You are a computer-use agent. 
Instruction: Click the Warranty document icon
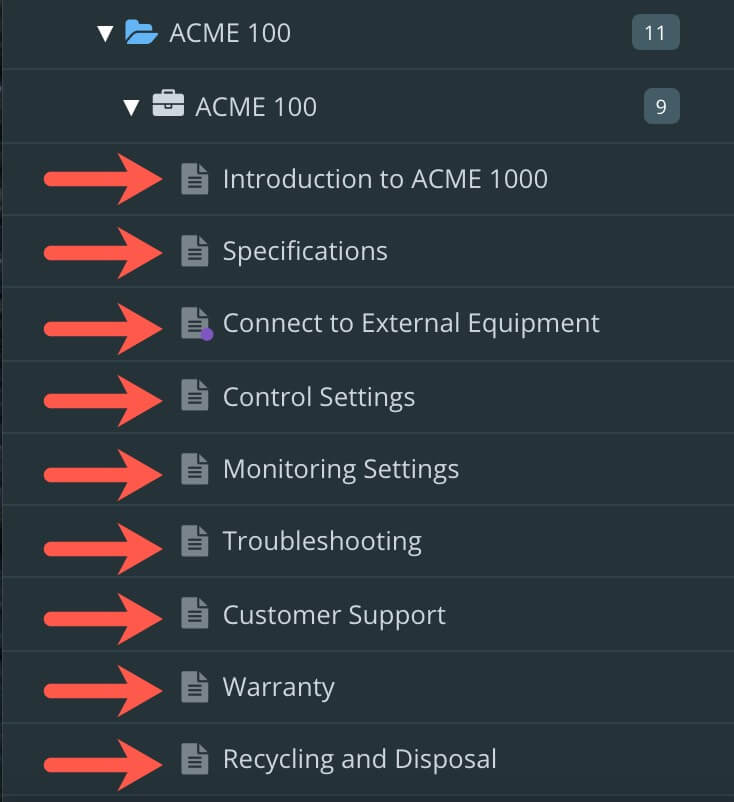(x=195, y=687)
